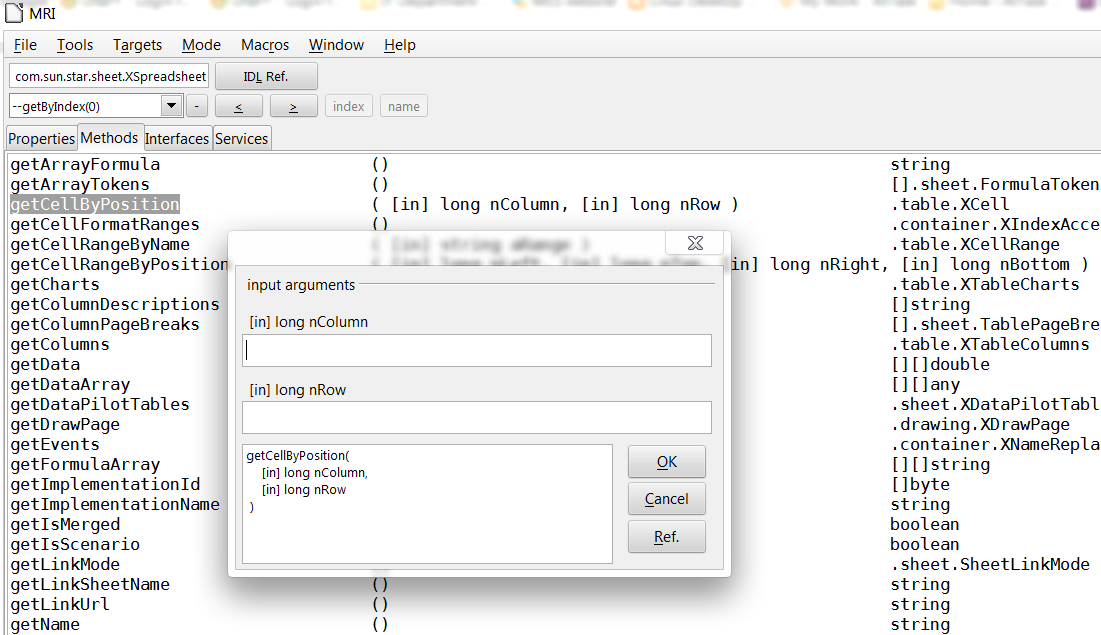Close the input arguments dialog with X
1101x635 pixels.
(695, 242)
